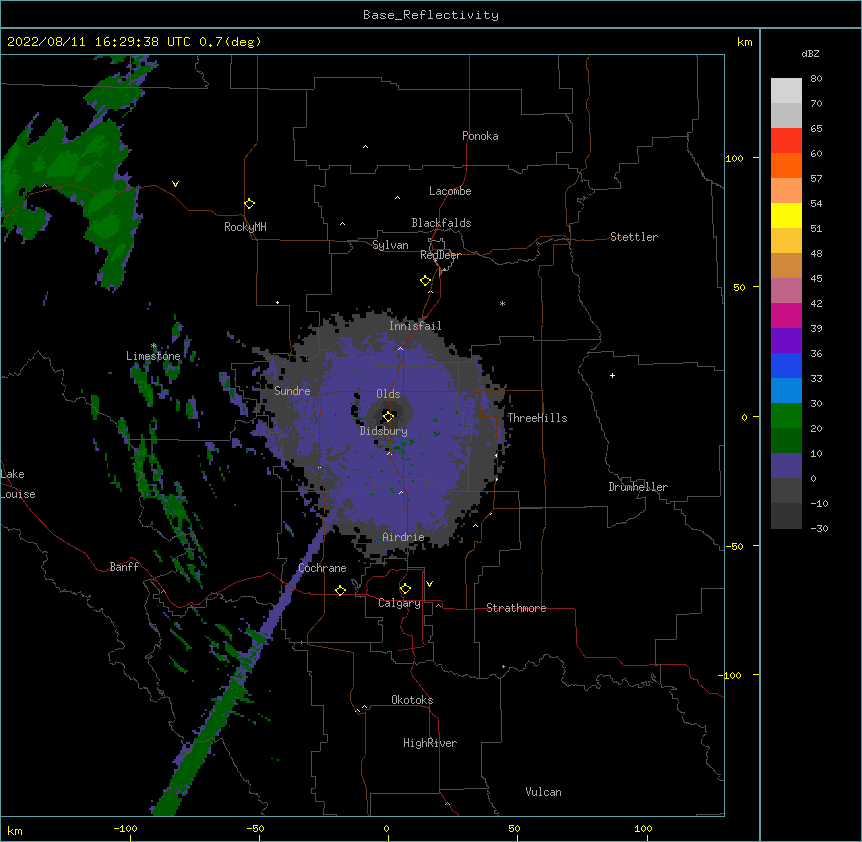Click the Sylvan label
The image size is (862, 842).
[390, 245]
